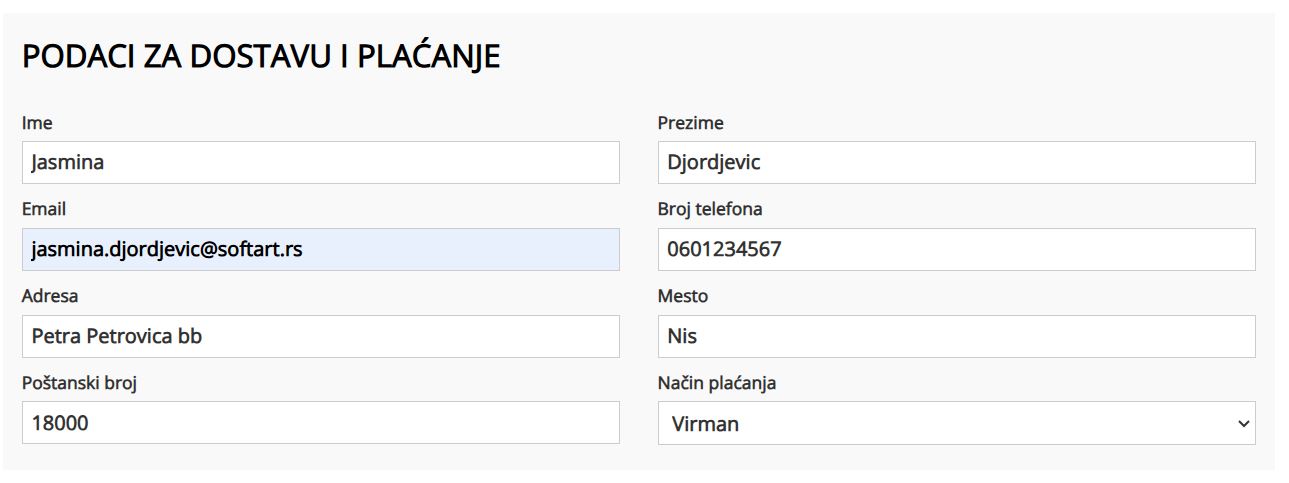The width and height of the screenshot is (1289, 483).
Task: Place cursor on 'softart.rs' in the email
Action: 261,250
